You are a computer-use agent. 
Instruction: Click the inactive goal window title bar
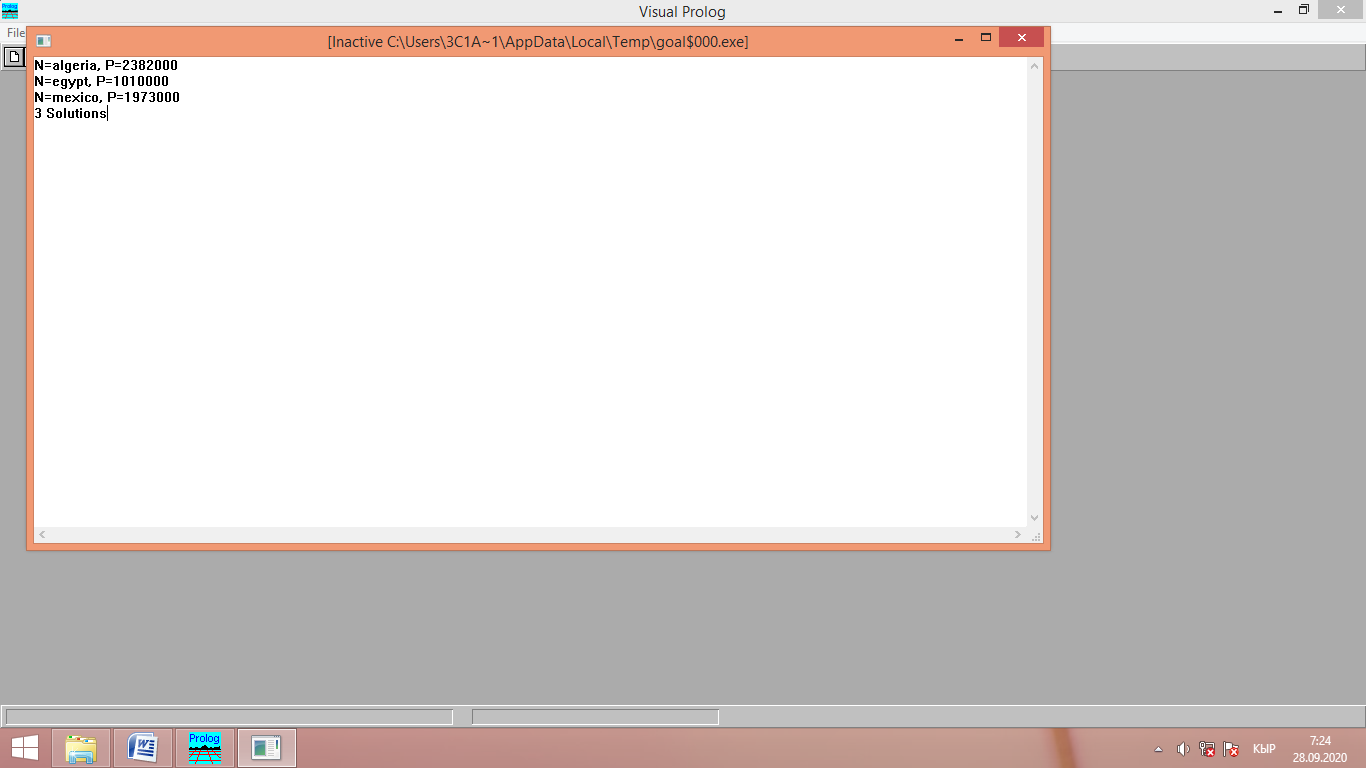(x=538, y=41)
